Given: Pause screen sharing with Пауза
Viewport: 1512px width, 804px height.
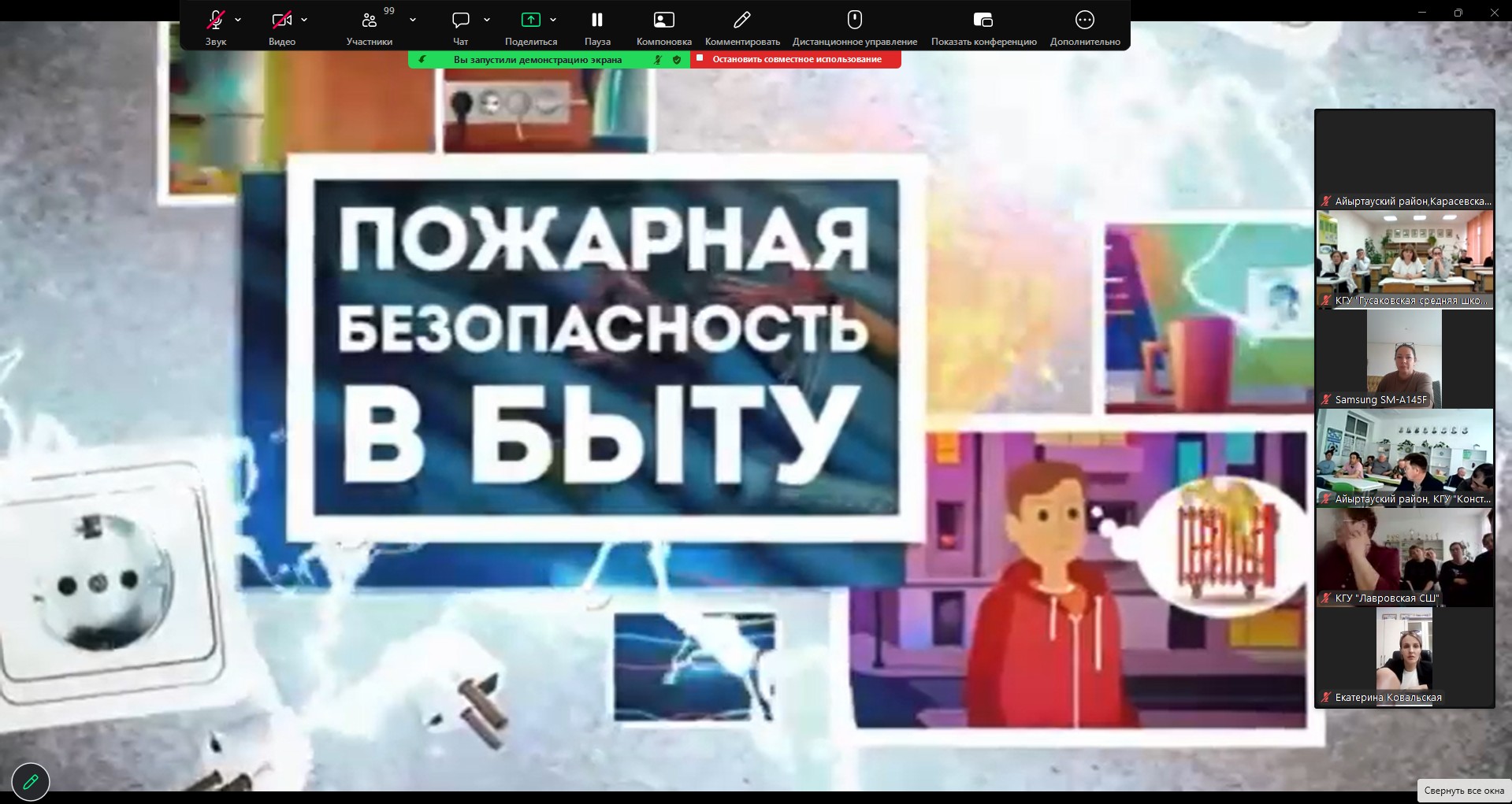Looking at the screenshot, I should click(597, 20).
